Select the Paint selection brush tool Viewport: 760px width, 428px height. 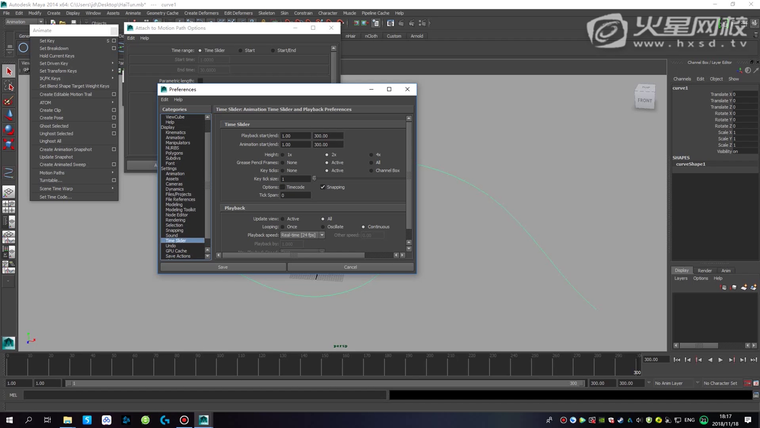tap(9, 101)
